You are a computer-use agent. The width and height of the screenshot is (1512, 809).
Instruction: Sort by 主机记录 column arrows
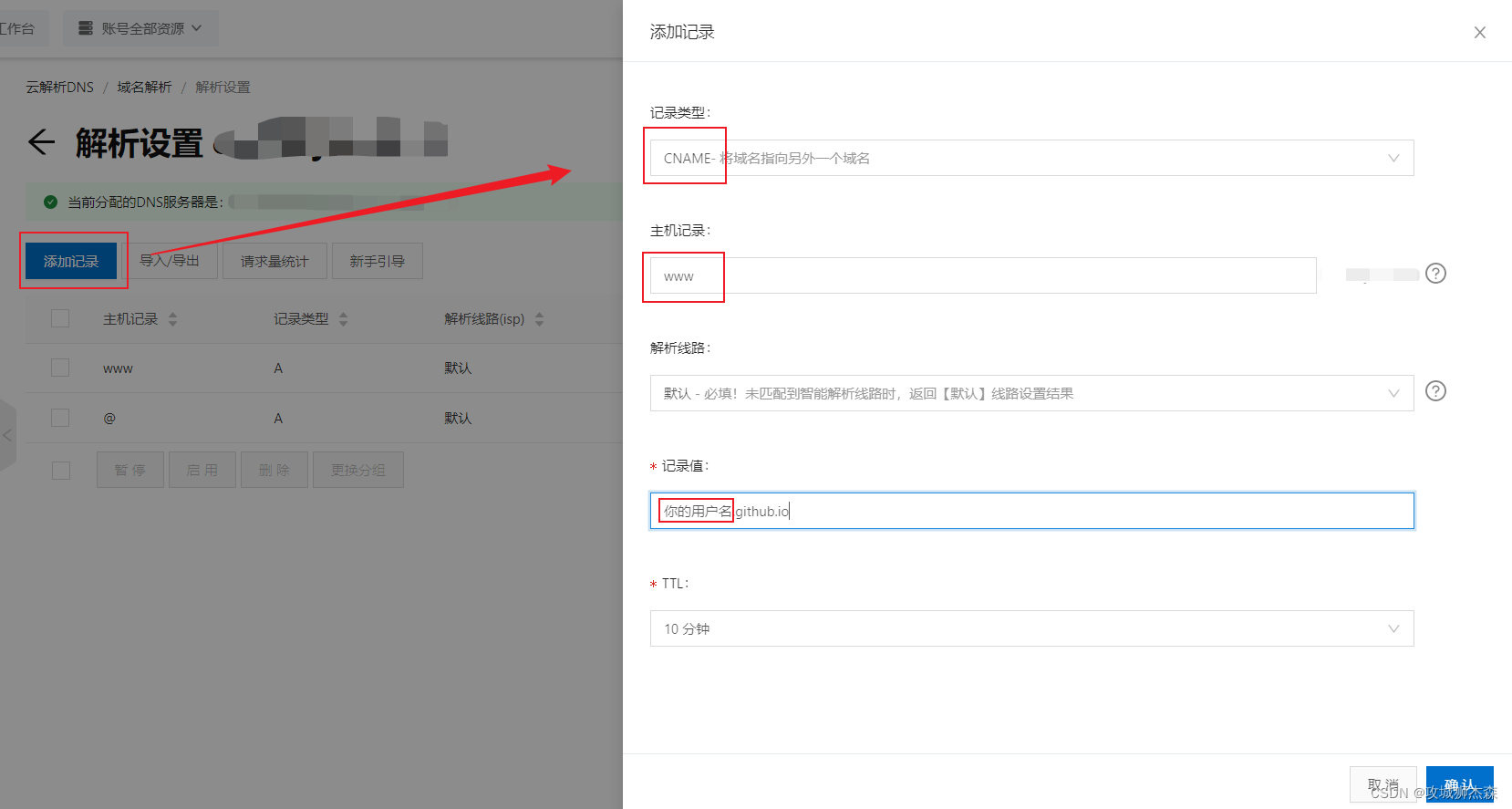pos(173,319)
